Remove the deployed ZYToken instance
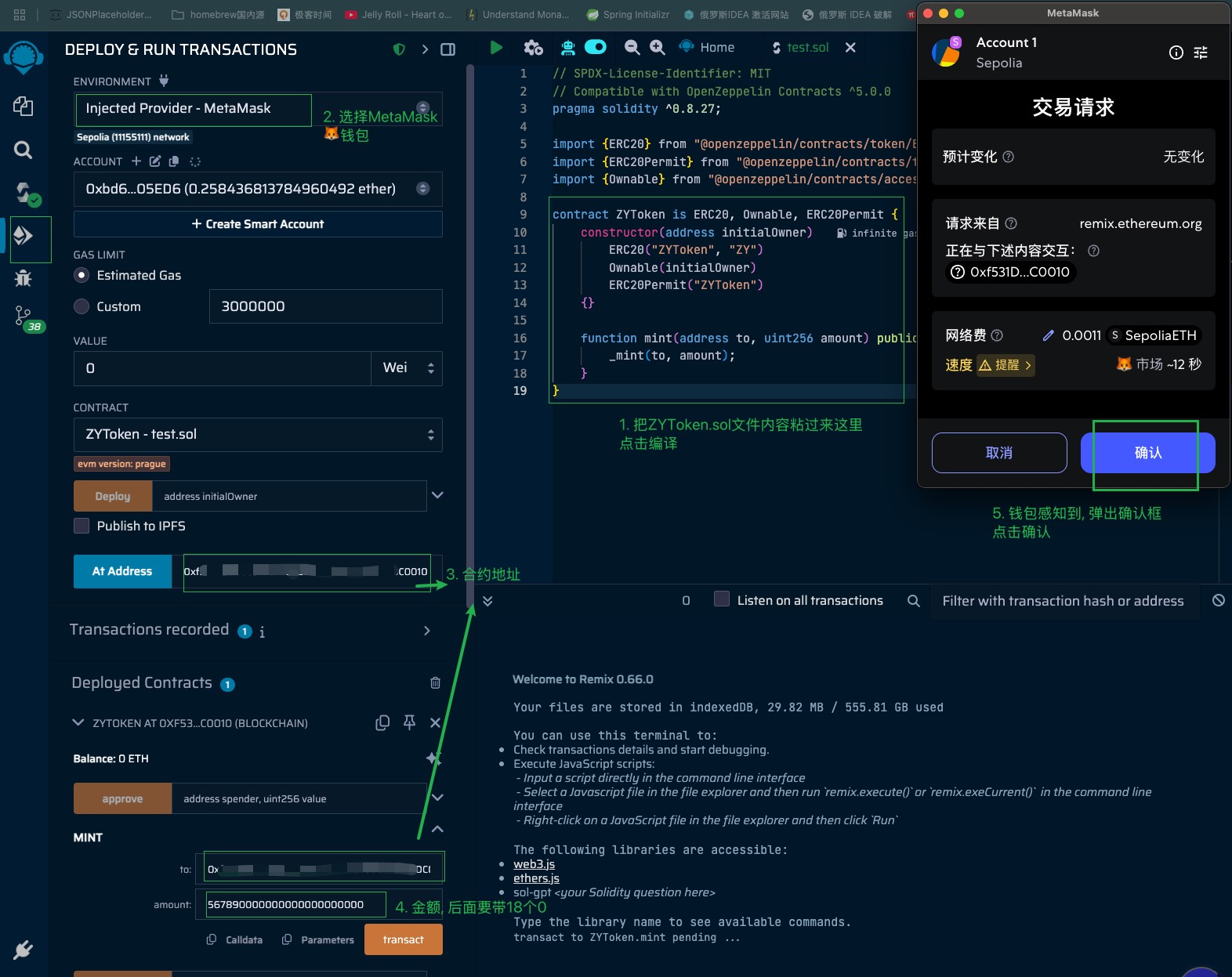 click(435, 722)
